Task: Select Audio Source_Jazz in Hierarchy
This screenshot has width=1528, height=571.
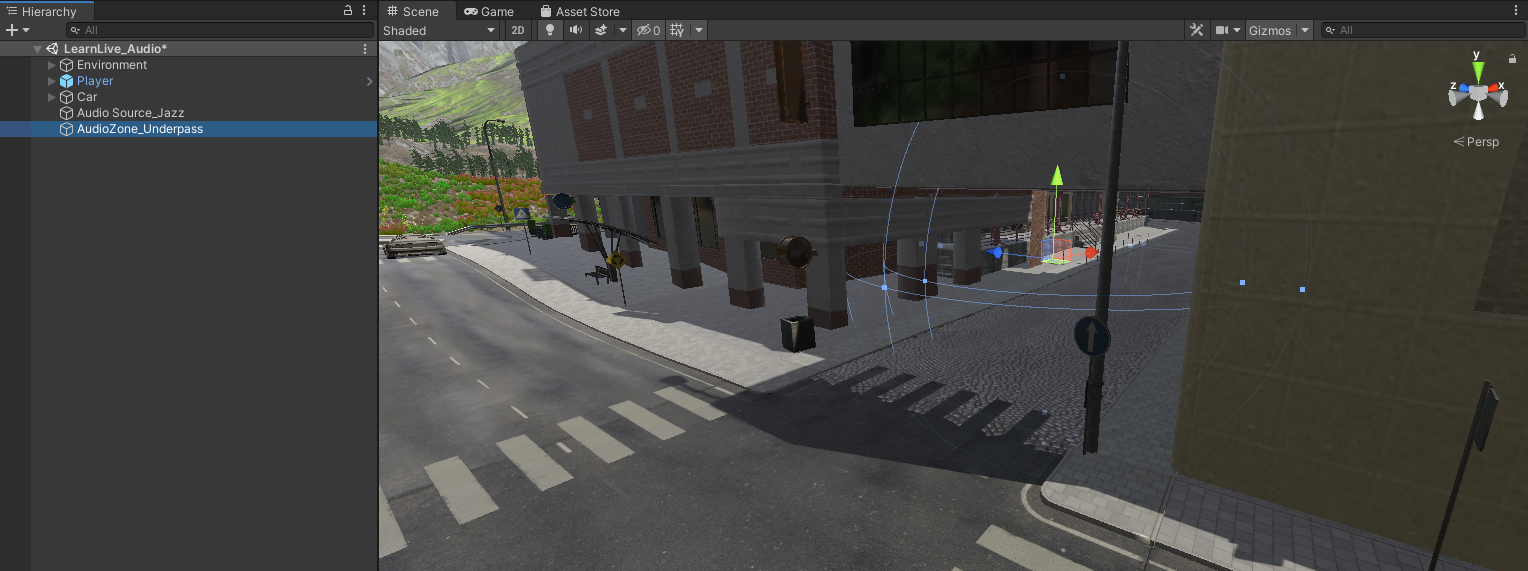Action: pyautogui.click(x=188, y=113)
